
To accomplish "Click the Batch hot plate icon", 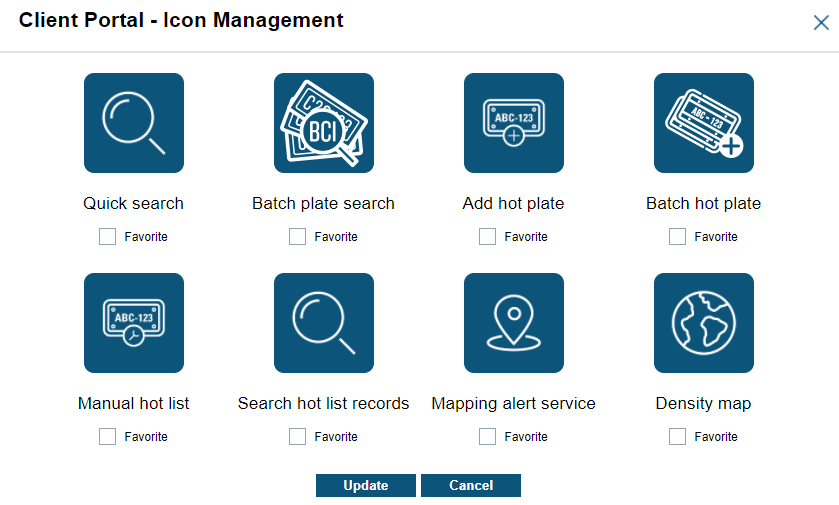I will (x=704, y=123).
